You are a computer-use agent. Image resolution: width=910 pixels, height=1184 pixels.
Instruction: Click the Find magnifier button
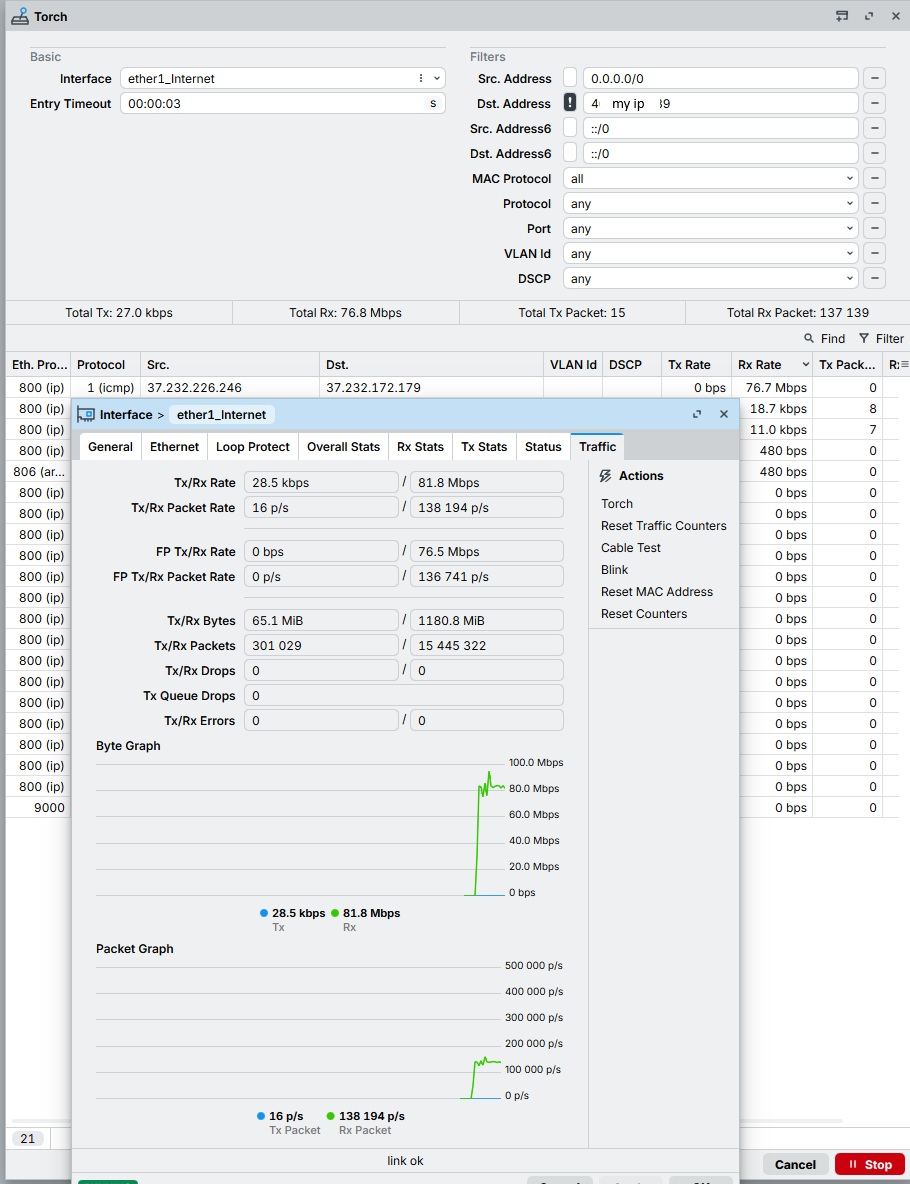pyautogui.click(x=824, y=338)
